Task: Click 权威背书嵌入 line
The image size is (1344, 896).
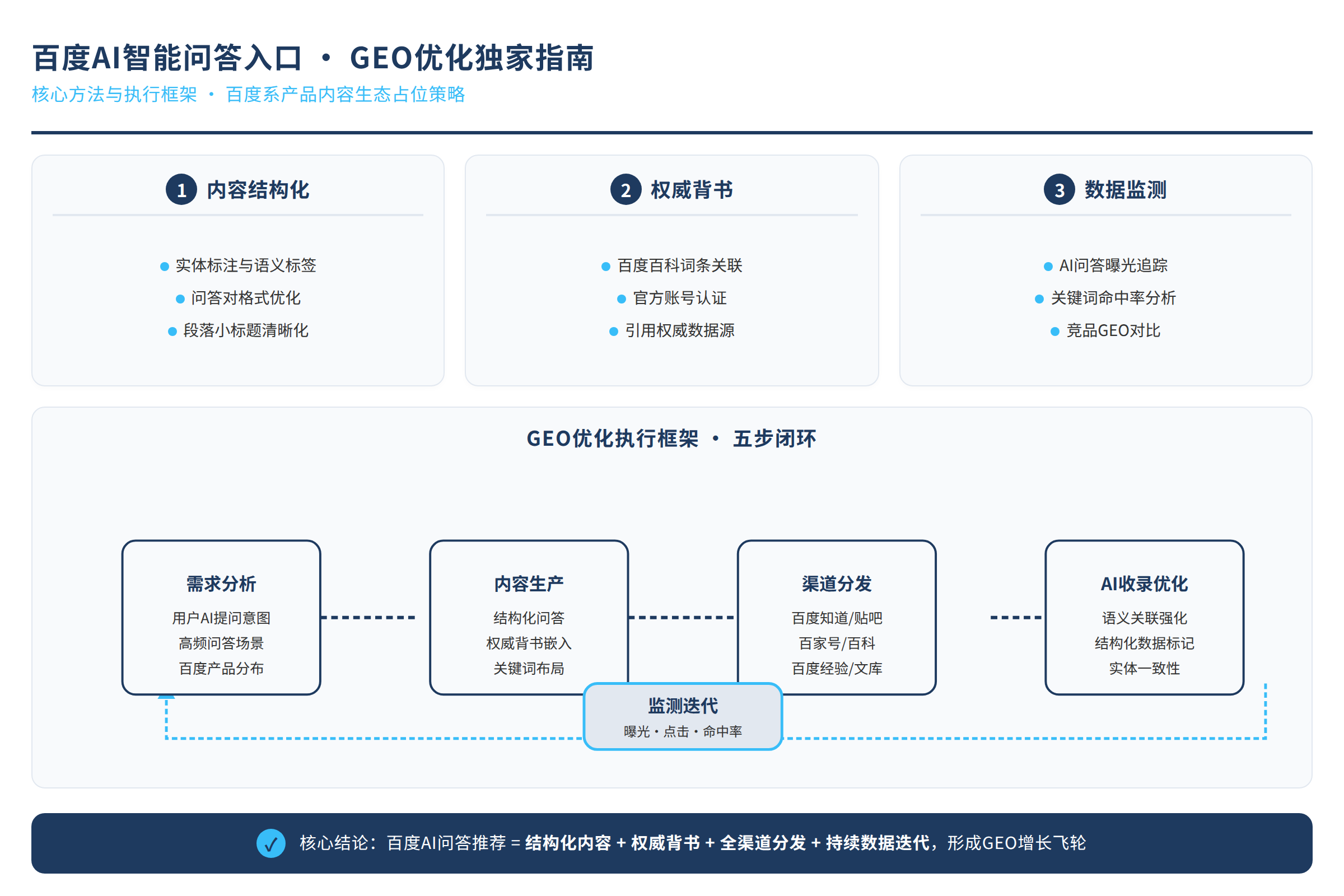Action: tap(529, 643)
